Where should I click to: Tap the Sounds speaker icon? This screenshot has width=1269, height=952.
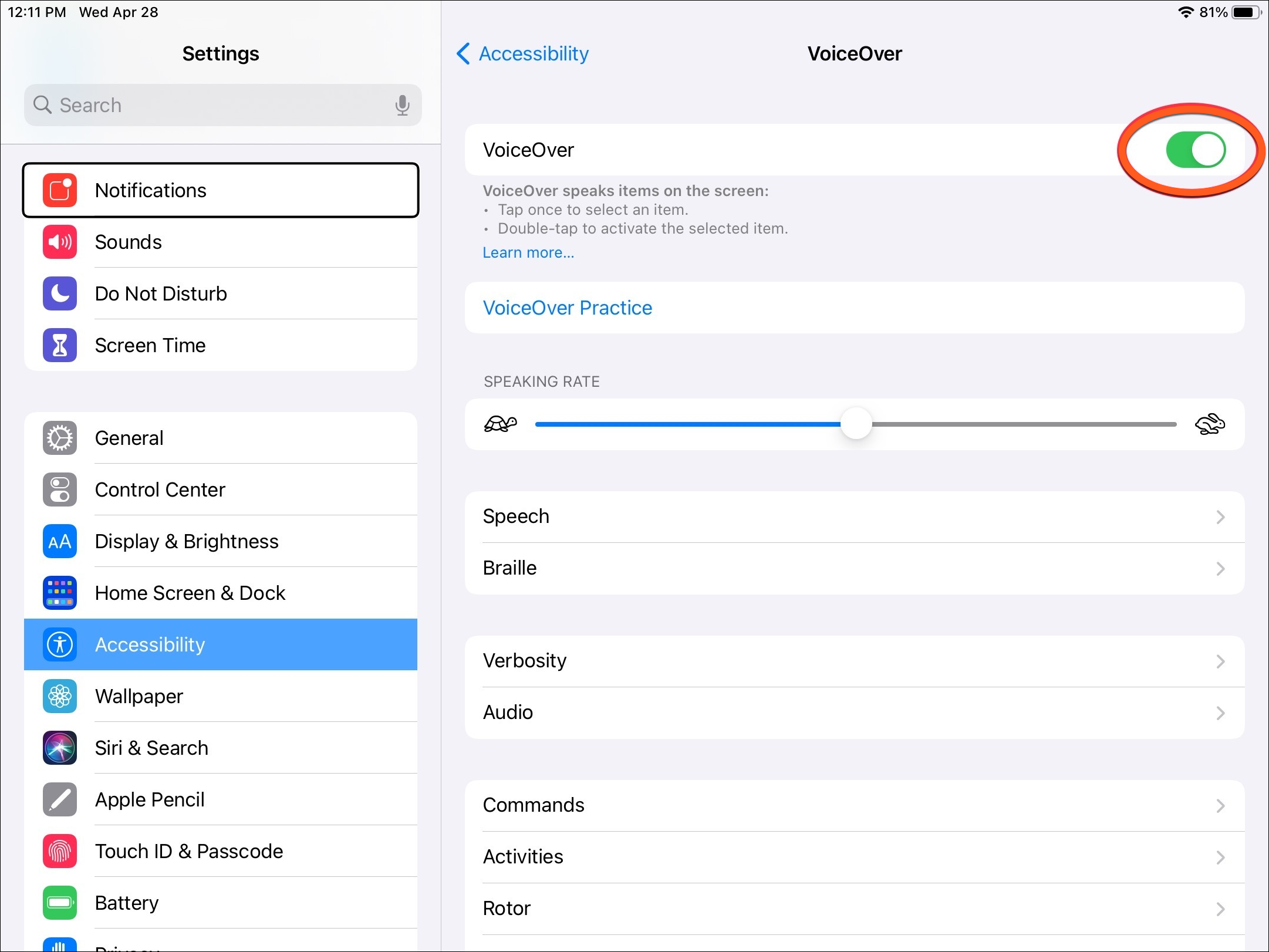pos(60,242)
